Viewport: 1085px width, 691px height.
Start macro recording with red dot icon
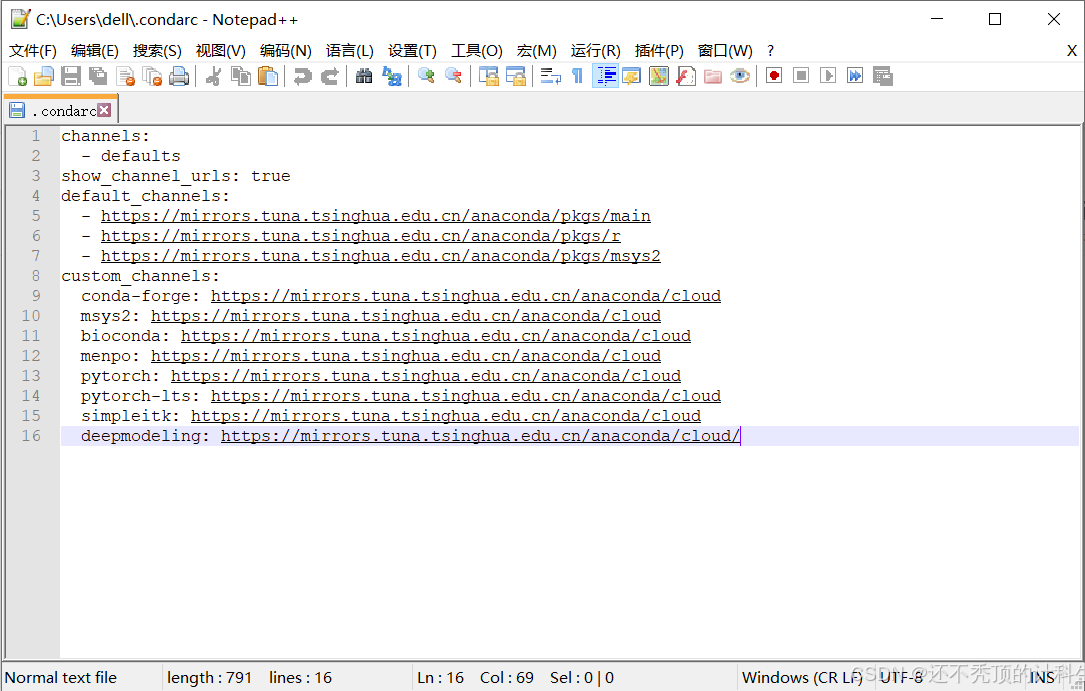774,76
